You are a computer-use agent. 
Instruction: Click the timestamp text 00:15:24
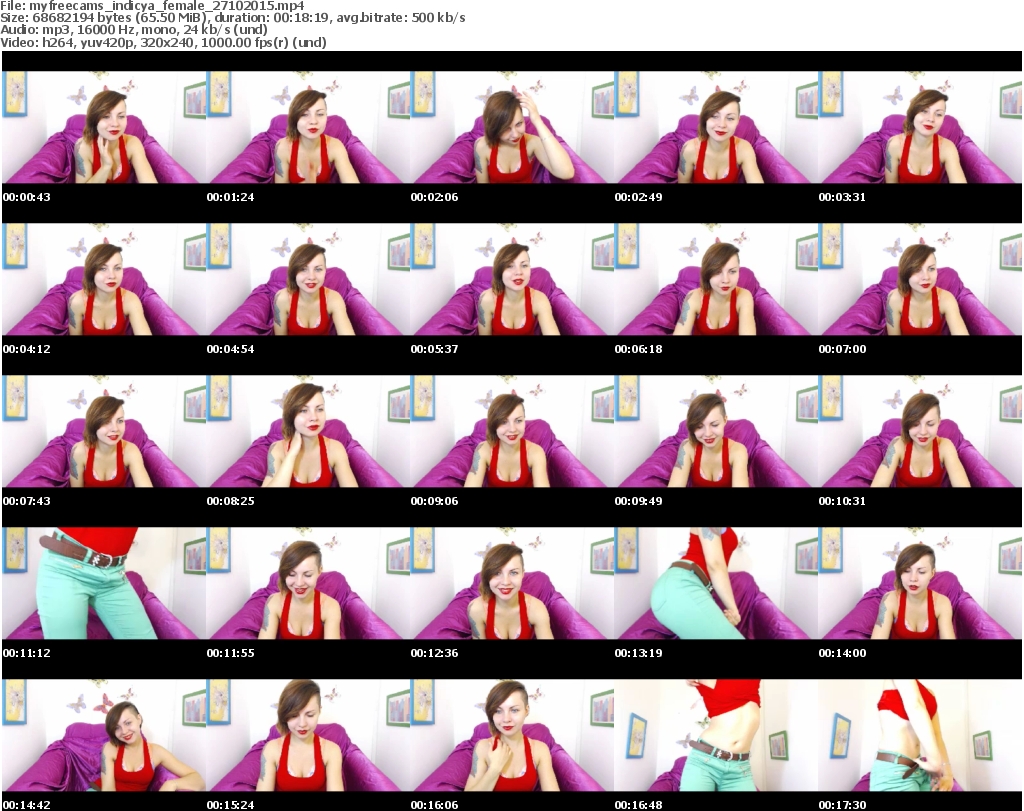[230, 805]
